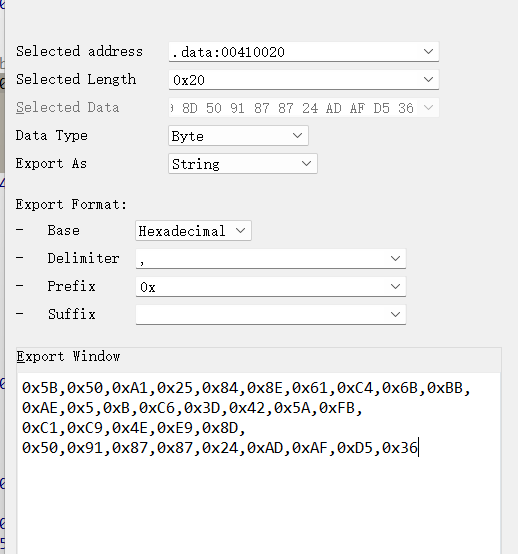Click the 'Export Window' group title
This screenshot has width=518, height=554.
tap(68, 356)
